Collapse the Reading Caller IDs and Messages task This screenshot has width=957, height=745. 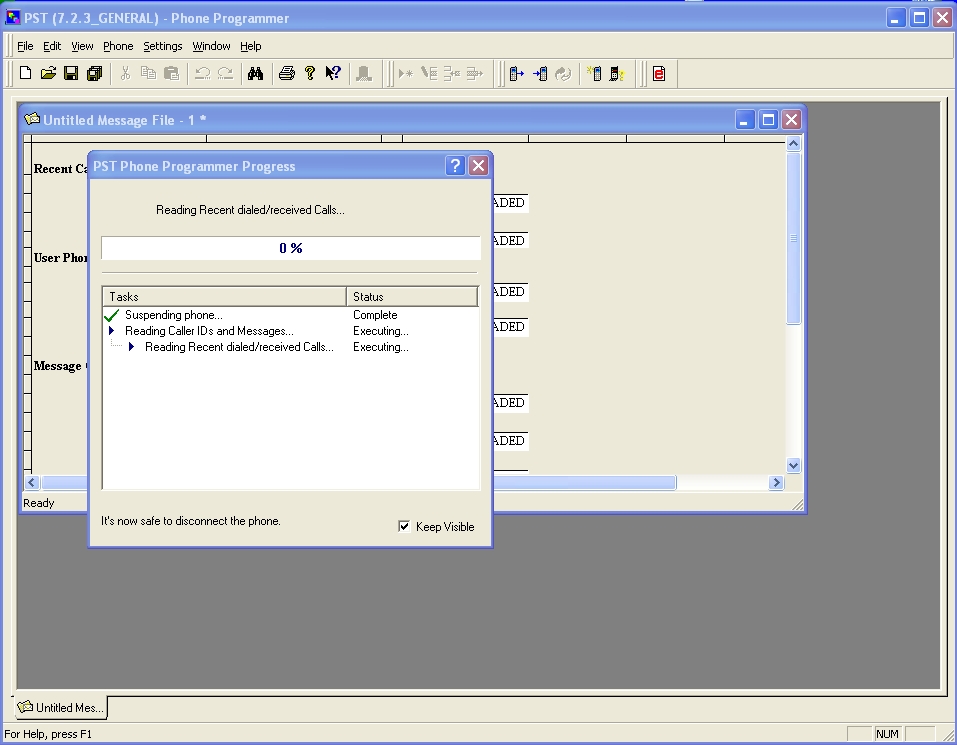pyautogui.click(x=112, y=331)
